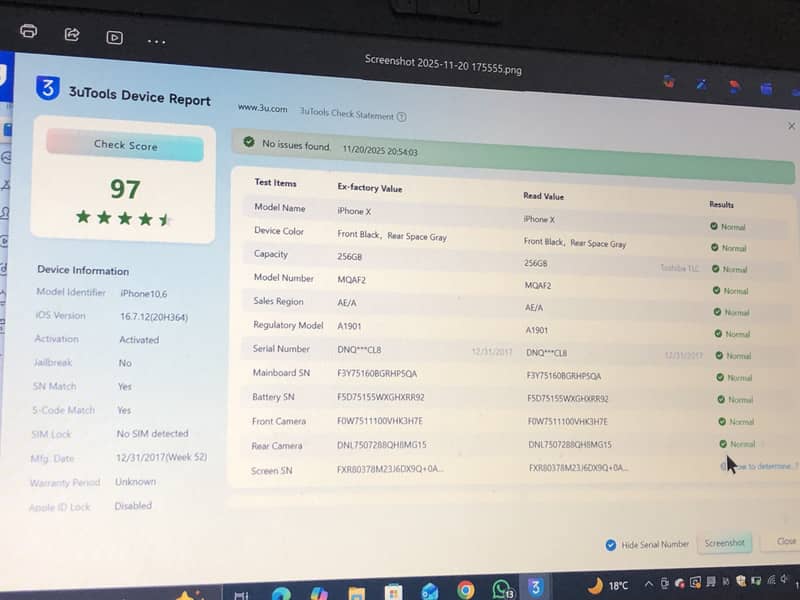Image resolution: width=800 pixels, height=600 pixels.
Task: Click the Activated status value
Action: 139,340
